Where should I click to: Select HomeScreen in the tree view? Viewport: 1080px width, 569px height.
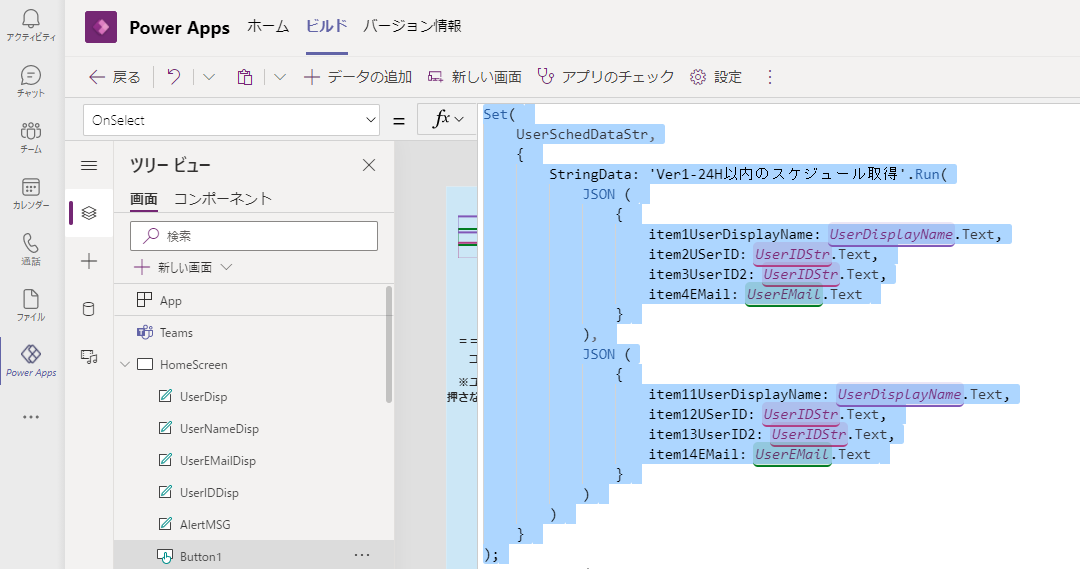(194, 364)
